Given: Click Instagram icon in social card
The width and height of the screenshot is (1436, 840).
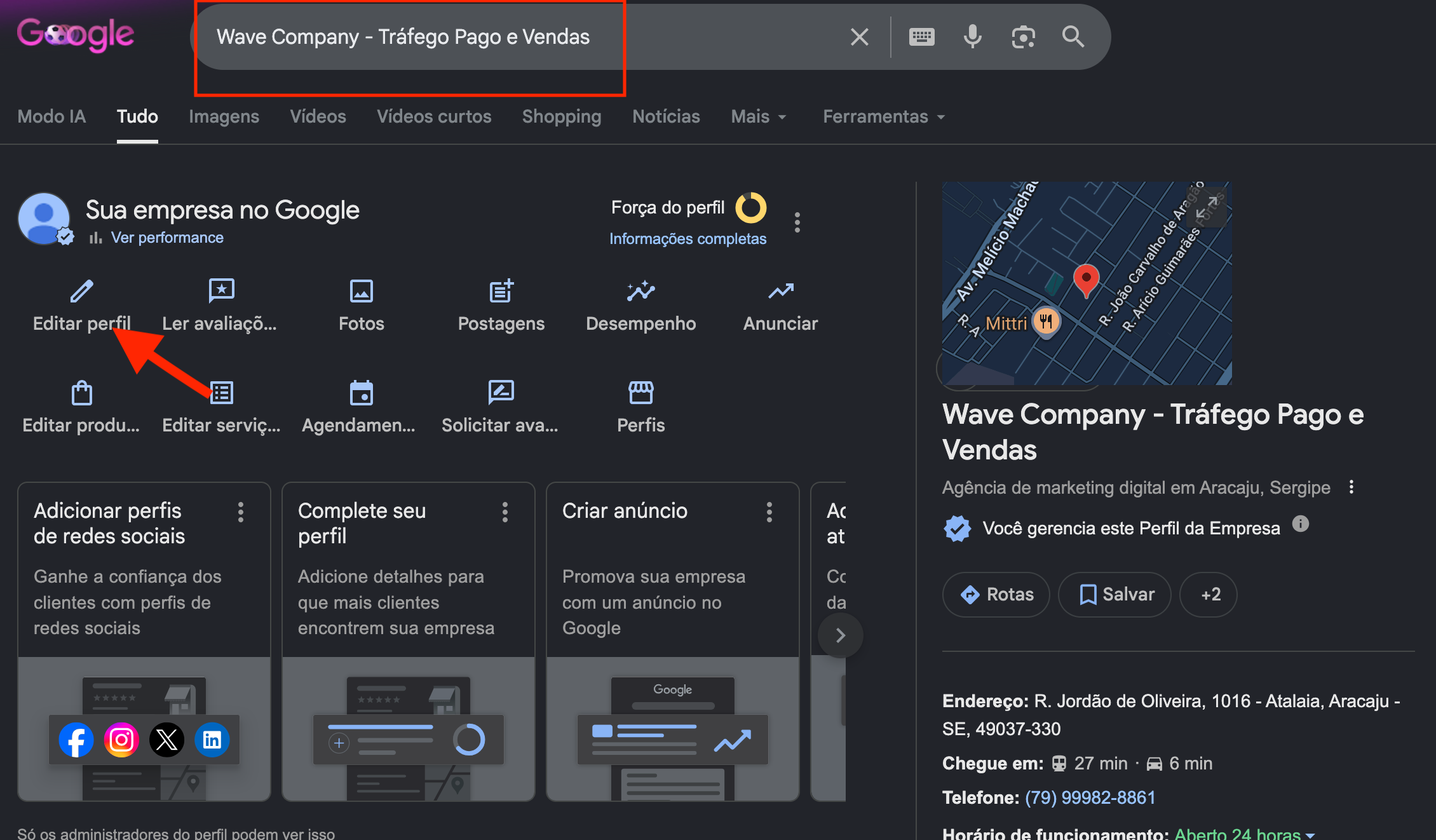Looking at the screenshot, I should point(121,740).
